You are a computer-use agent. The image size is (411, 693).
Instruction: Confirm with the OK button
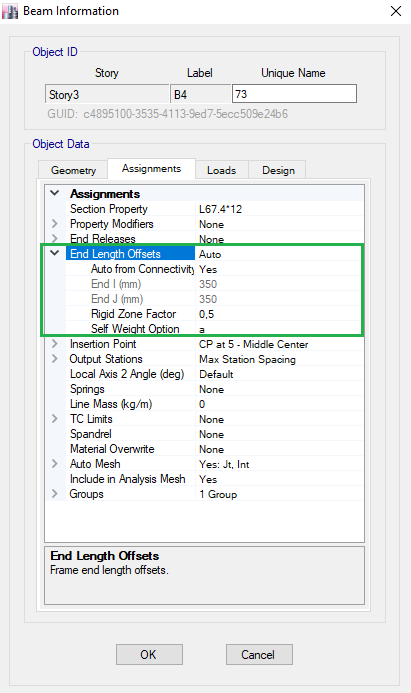(149, 654)
